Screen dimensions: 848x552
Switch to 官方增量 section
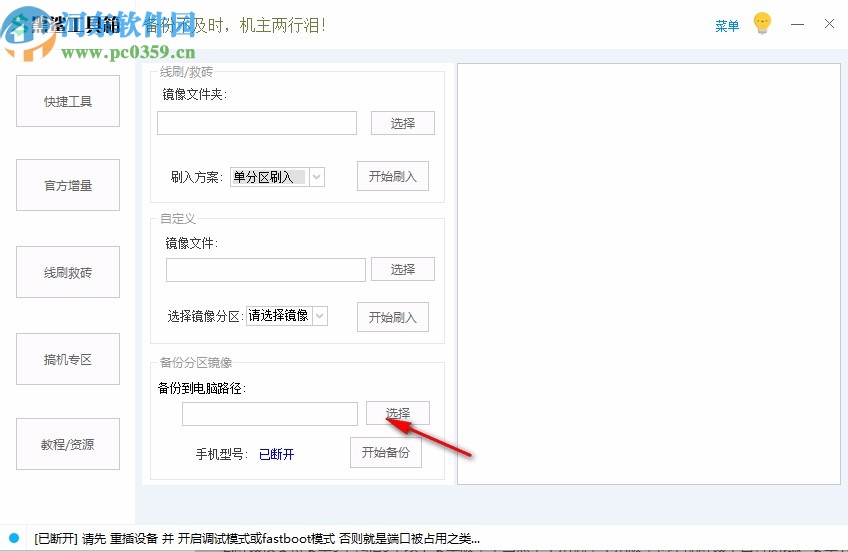point(68,185)
